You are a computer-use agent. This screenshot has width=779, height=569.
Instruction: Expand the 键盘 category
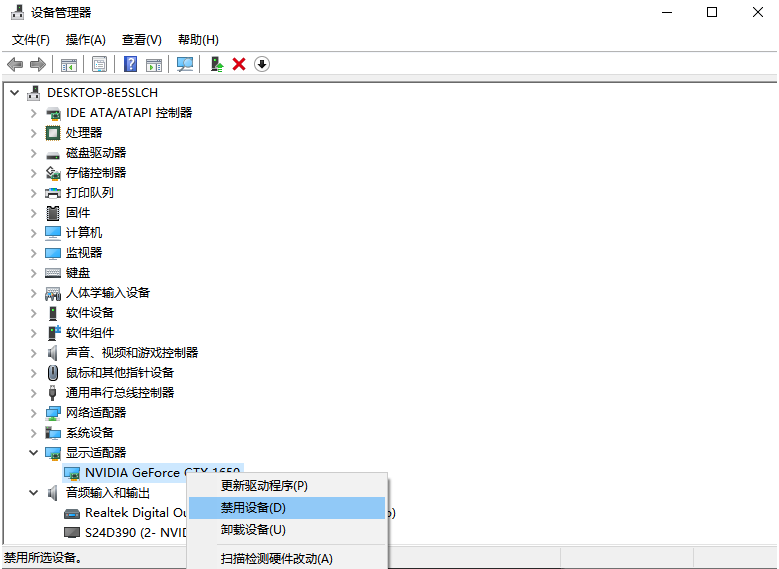point(33,273)
